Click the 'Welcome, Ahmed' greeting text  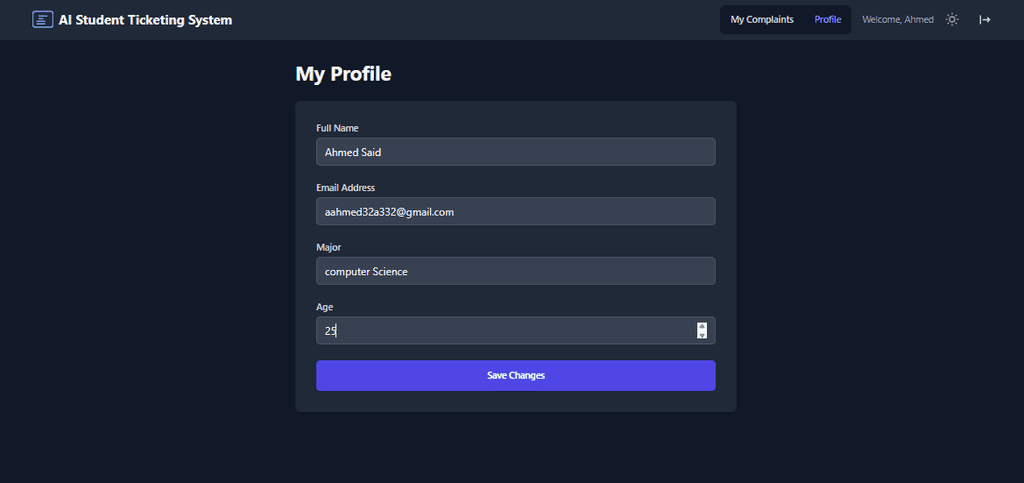point(897,20)
